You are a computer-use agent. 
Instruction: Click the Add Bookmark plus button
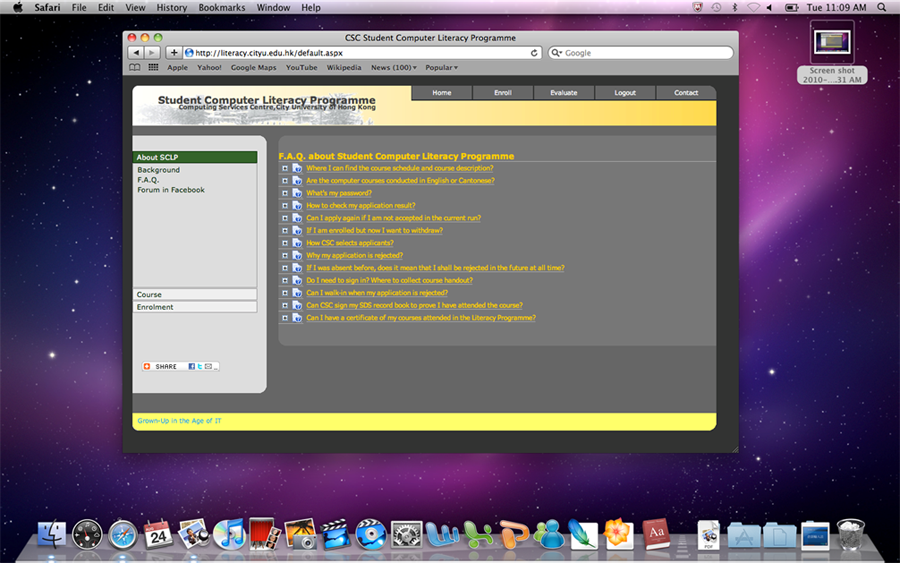point(173,53)
